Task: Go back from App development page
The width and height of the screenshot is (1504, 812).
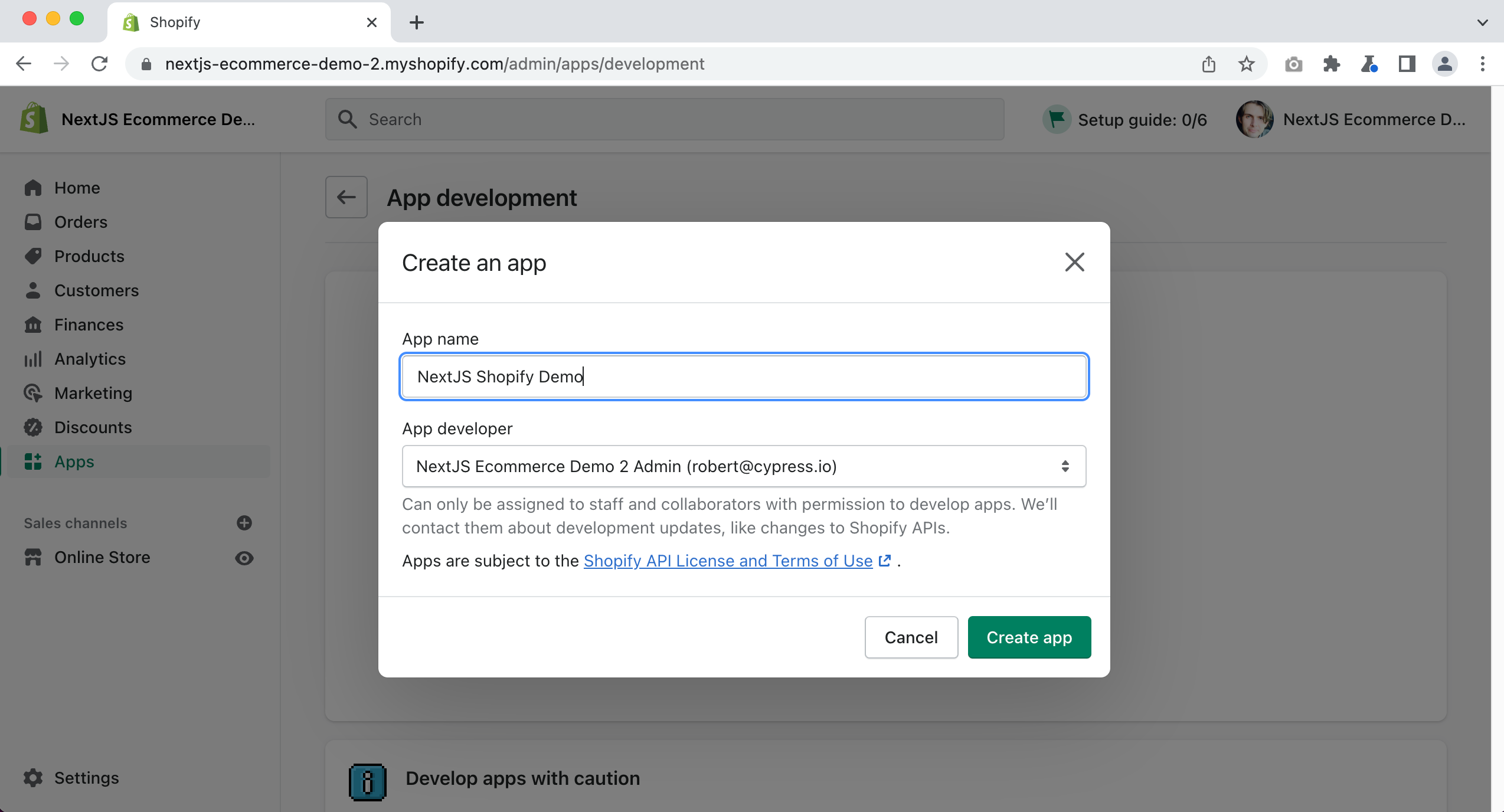Action: coord(346,197)
